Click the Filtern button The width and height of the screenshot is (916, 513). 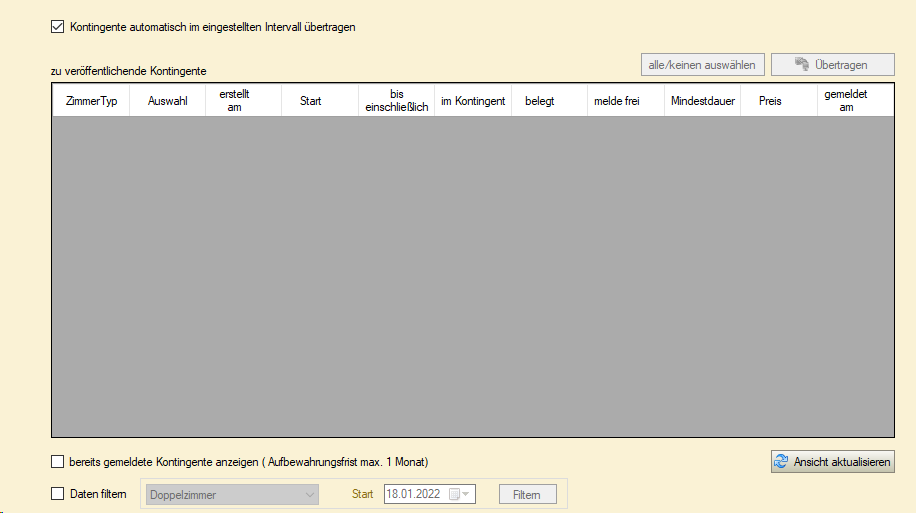[527, 494]
